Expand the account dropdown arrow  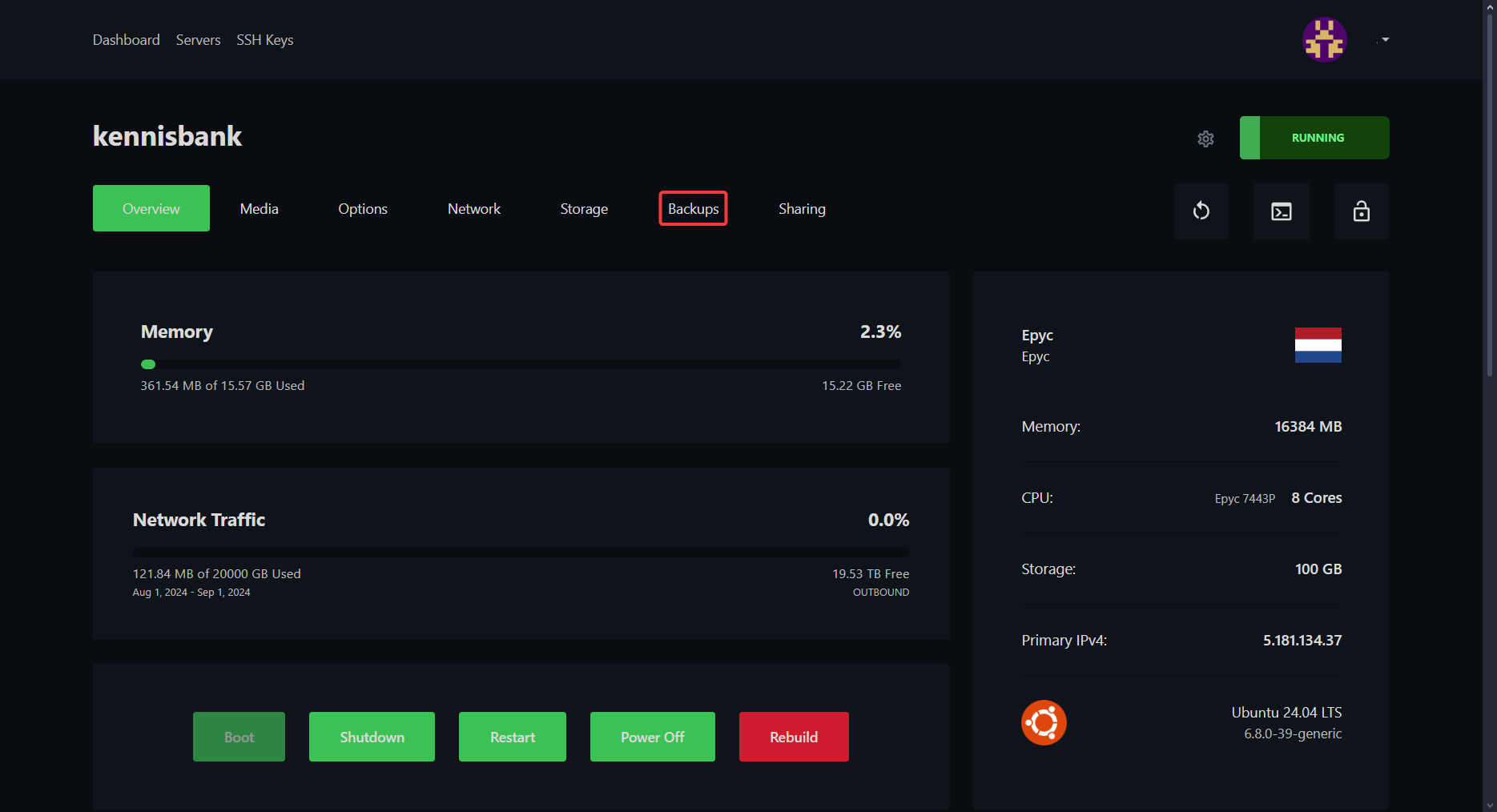click(x=1385, y=40)
